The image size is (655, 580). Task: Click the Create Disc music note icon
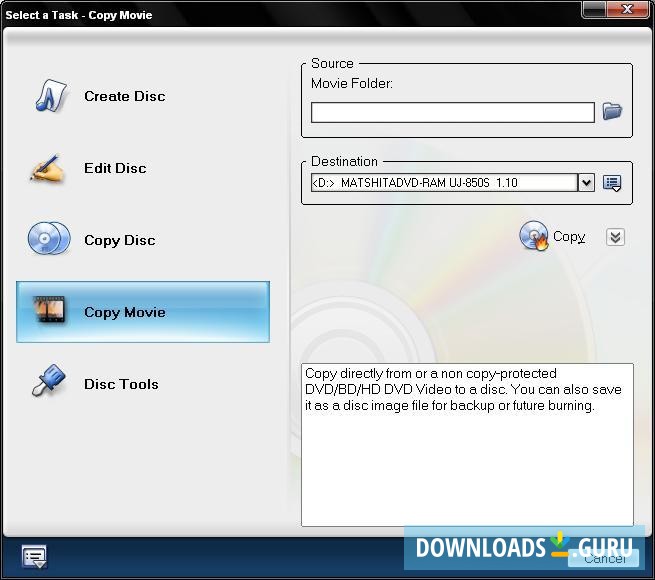(x=51, y=96)
